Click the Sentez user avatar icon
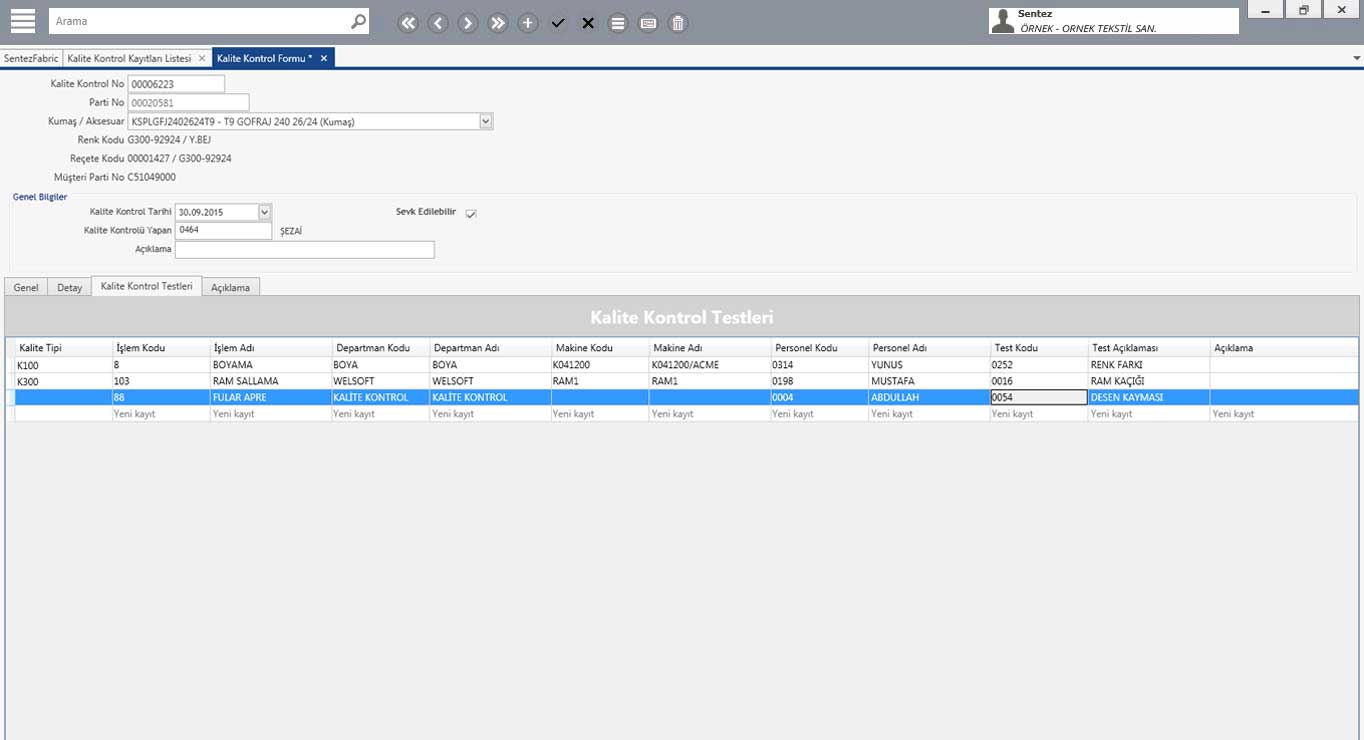1364x740 pixels. click(x=1003, y=21)
